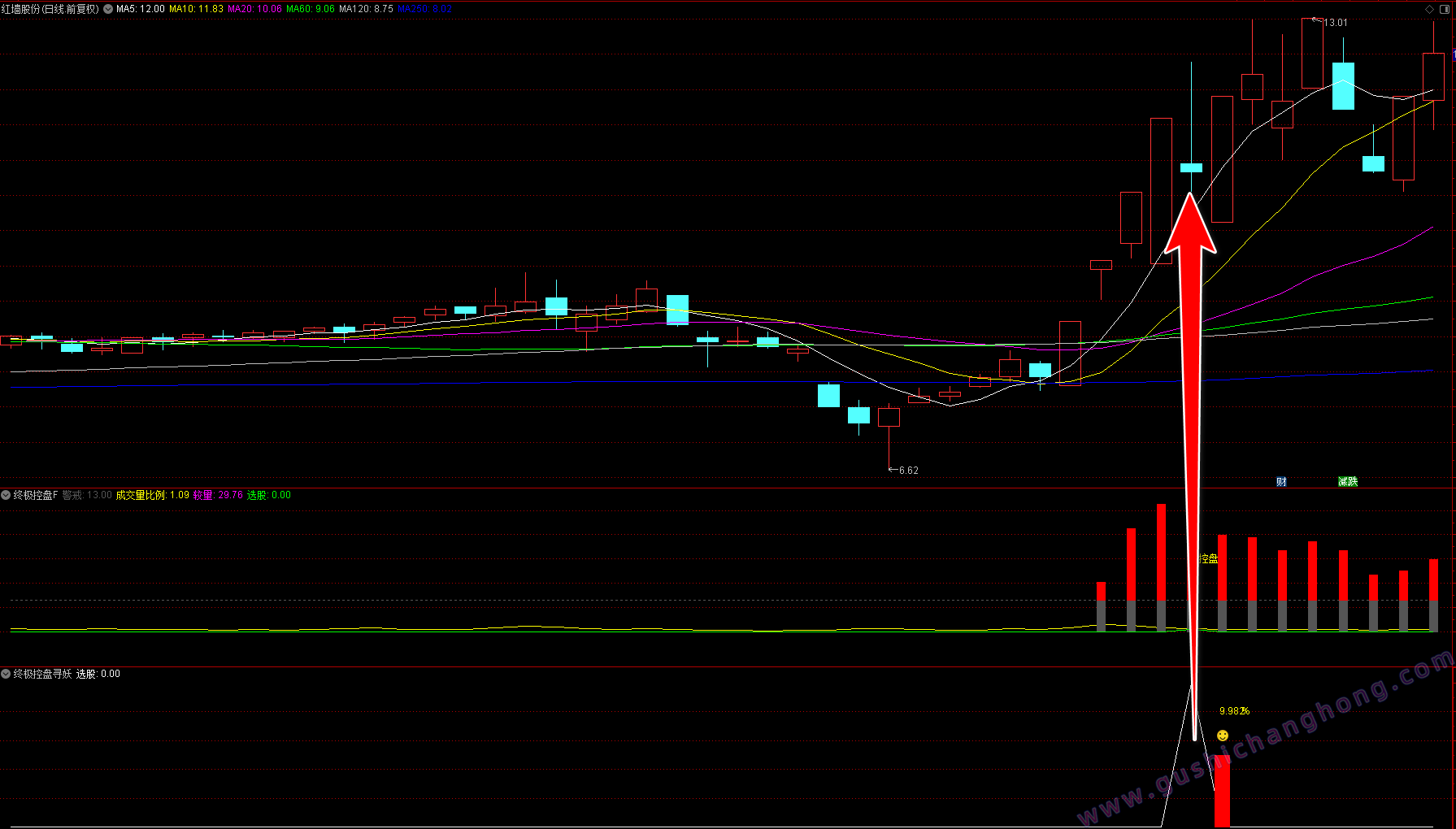Click the MA10: 11.83 label

tap(196, 9)
